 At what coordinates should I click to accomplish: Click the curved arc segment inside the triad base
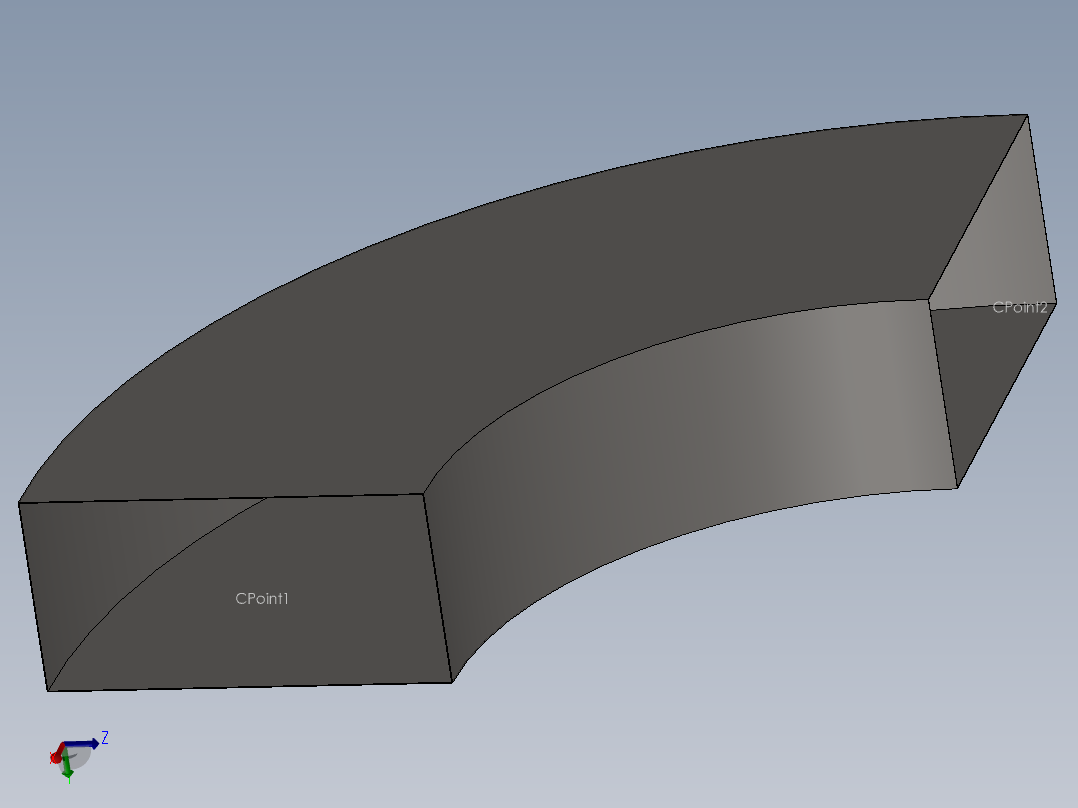[x=73, y=756]
